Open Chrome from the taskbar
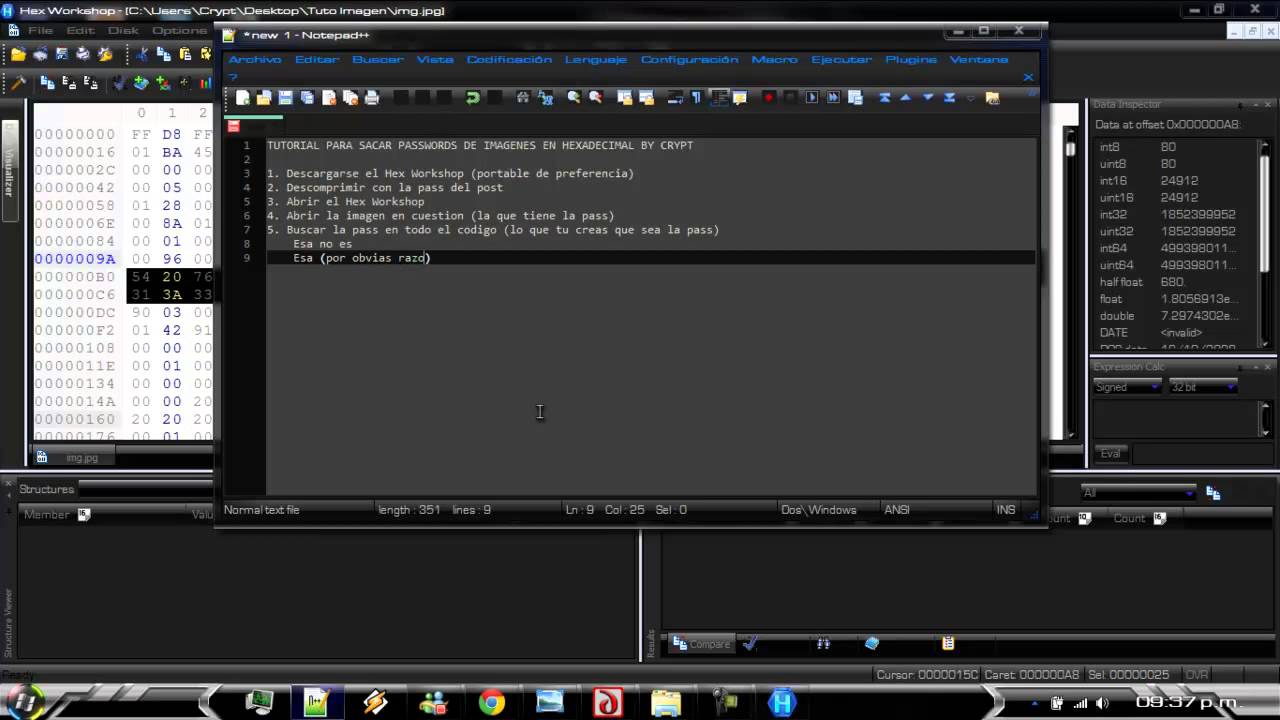Screen dimensions: 1280x720 (491, 703)
